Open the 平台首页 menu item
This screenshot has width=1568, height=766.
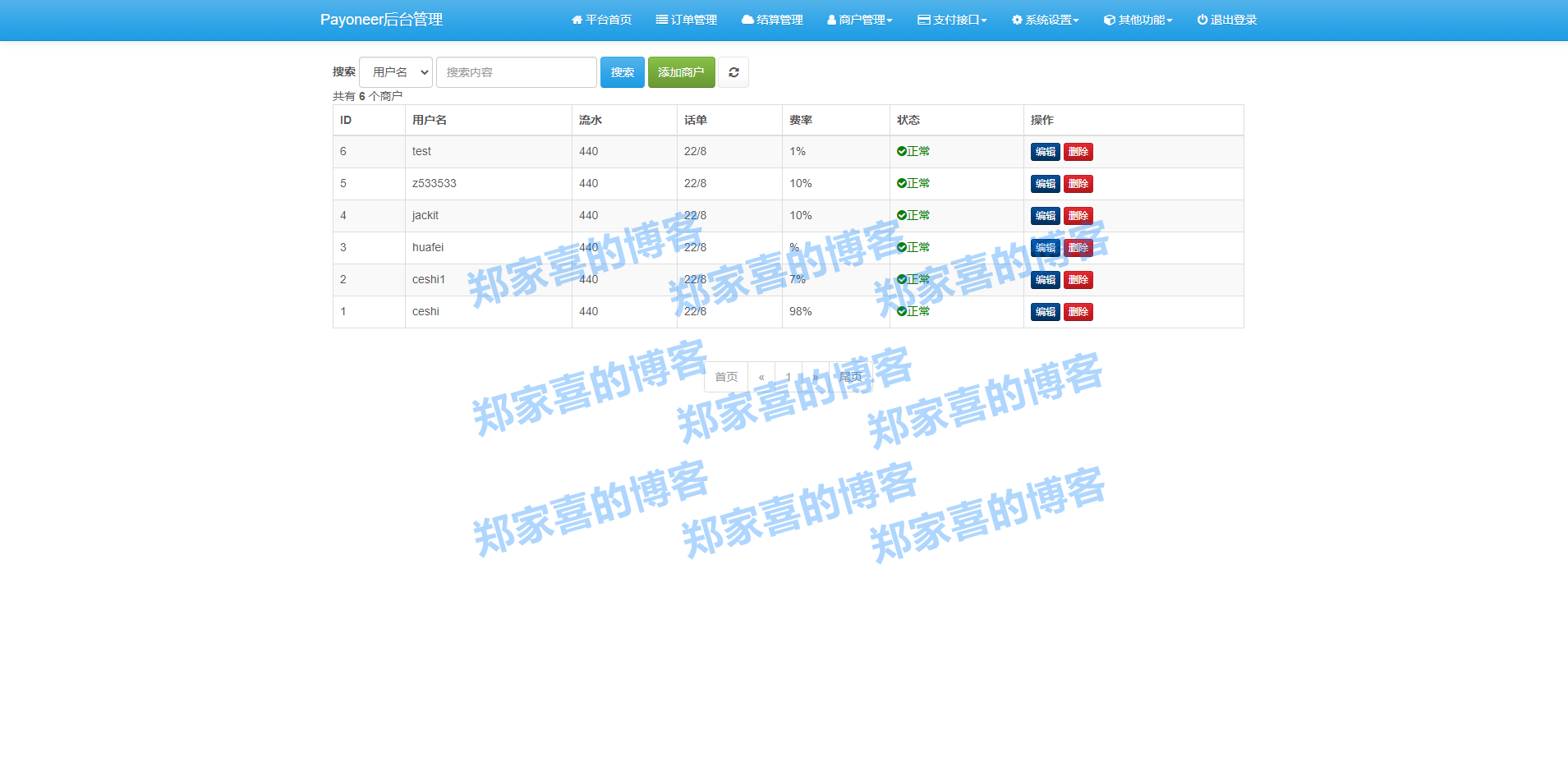pos(601,20)
